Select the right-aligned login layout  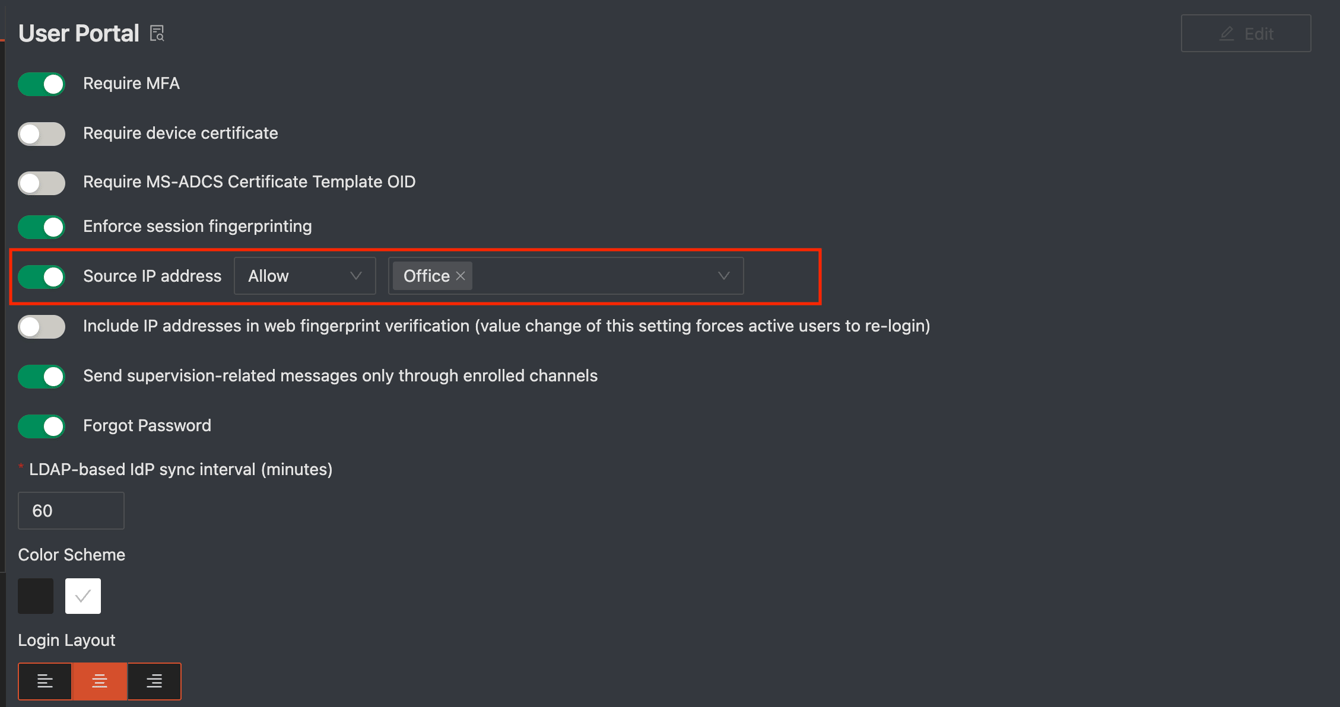click(154, 681)
